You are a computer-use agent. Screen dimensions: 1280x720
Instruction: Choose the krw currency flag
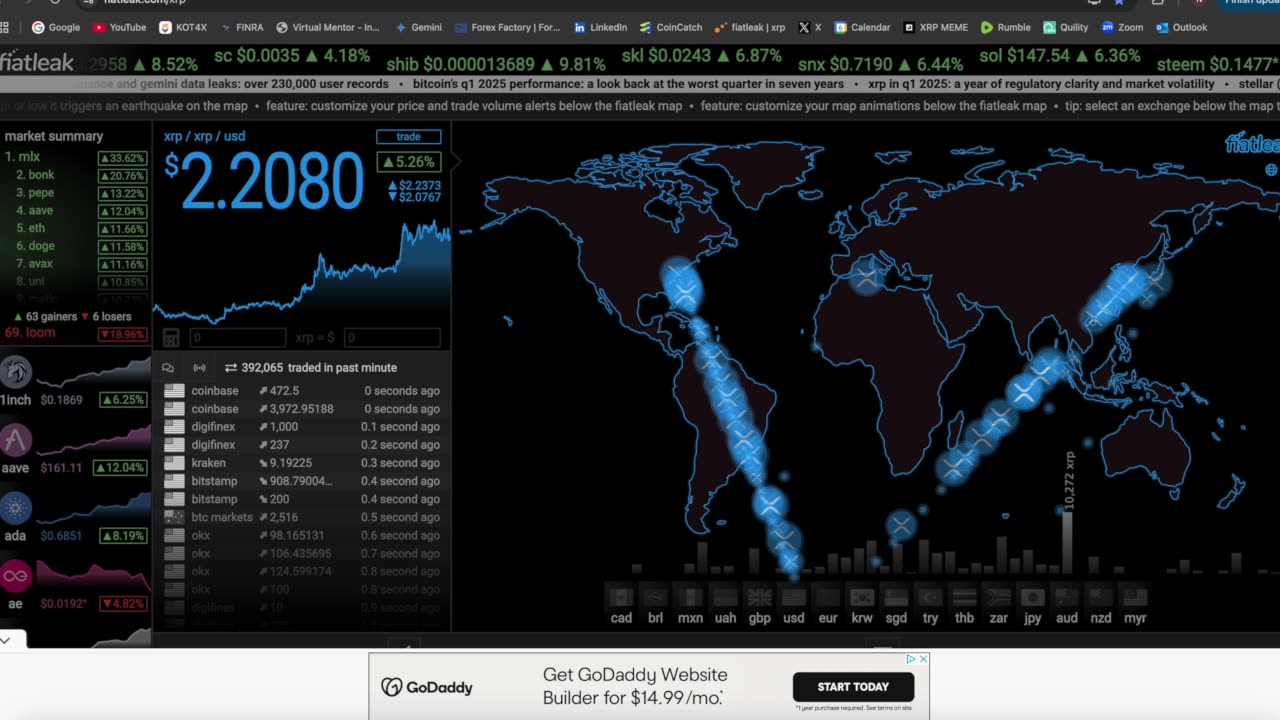click(861, 597)
